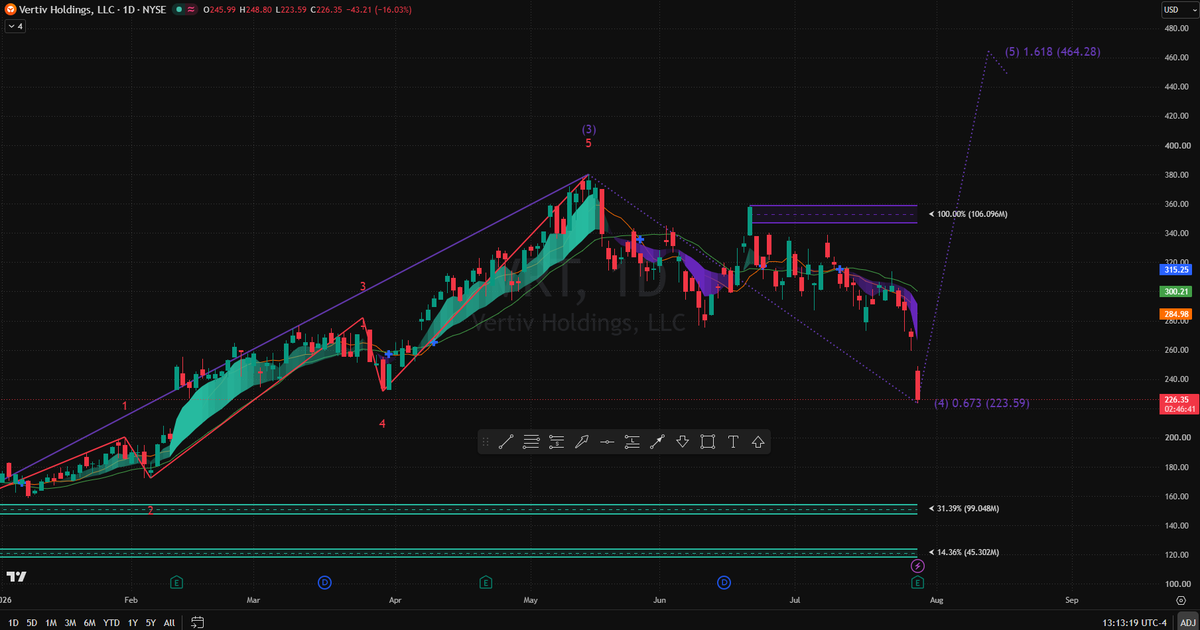Set the range to 1M
1200x630 pixels.
51,622
